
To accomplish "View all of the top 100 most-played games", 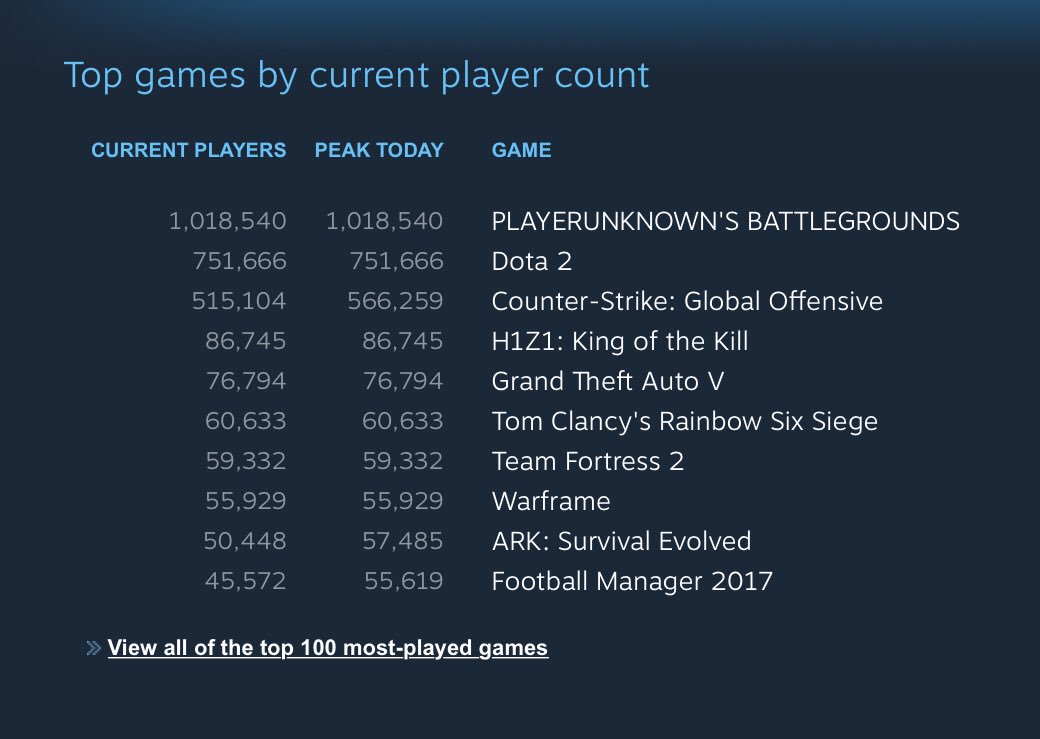I will pyautogui.click(x=328, y=648).
